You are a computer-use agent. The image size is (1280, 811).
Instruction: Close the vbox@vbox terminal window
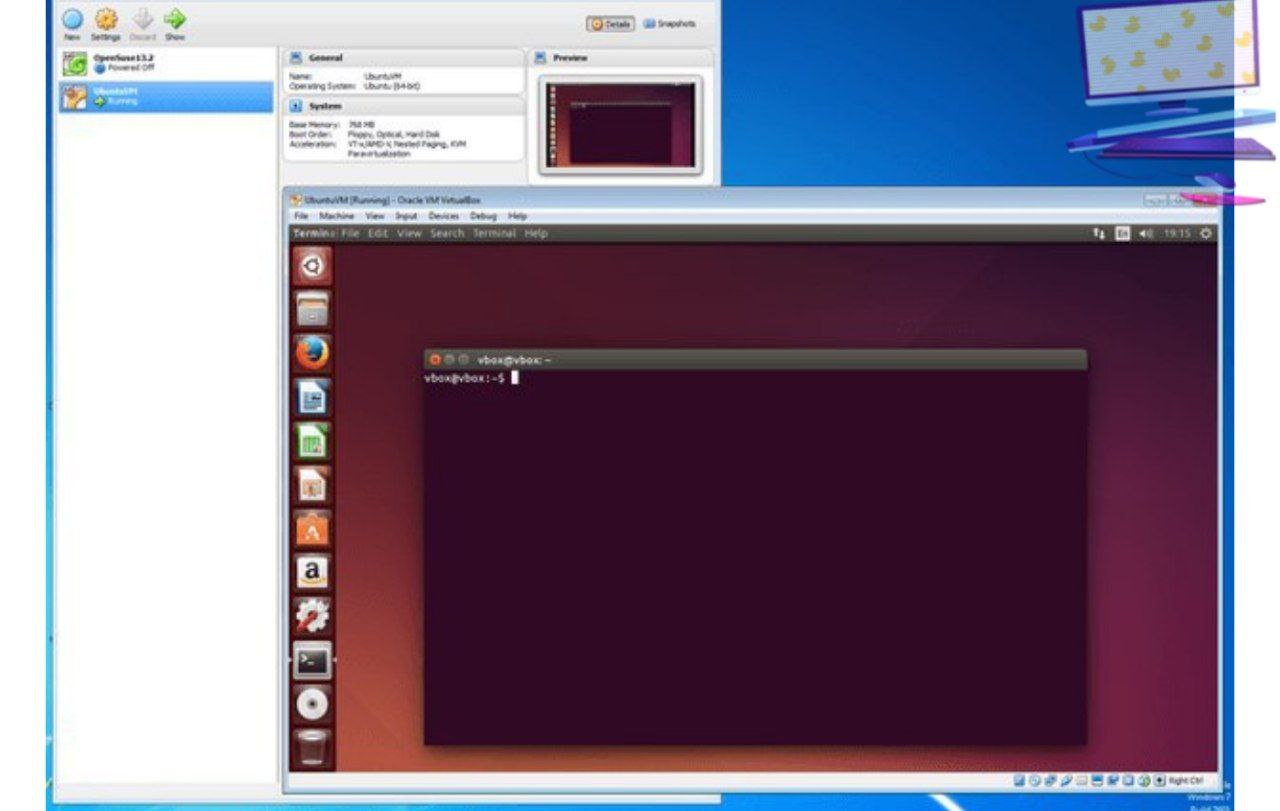coord(435,359)
